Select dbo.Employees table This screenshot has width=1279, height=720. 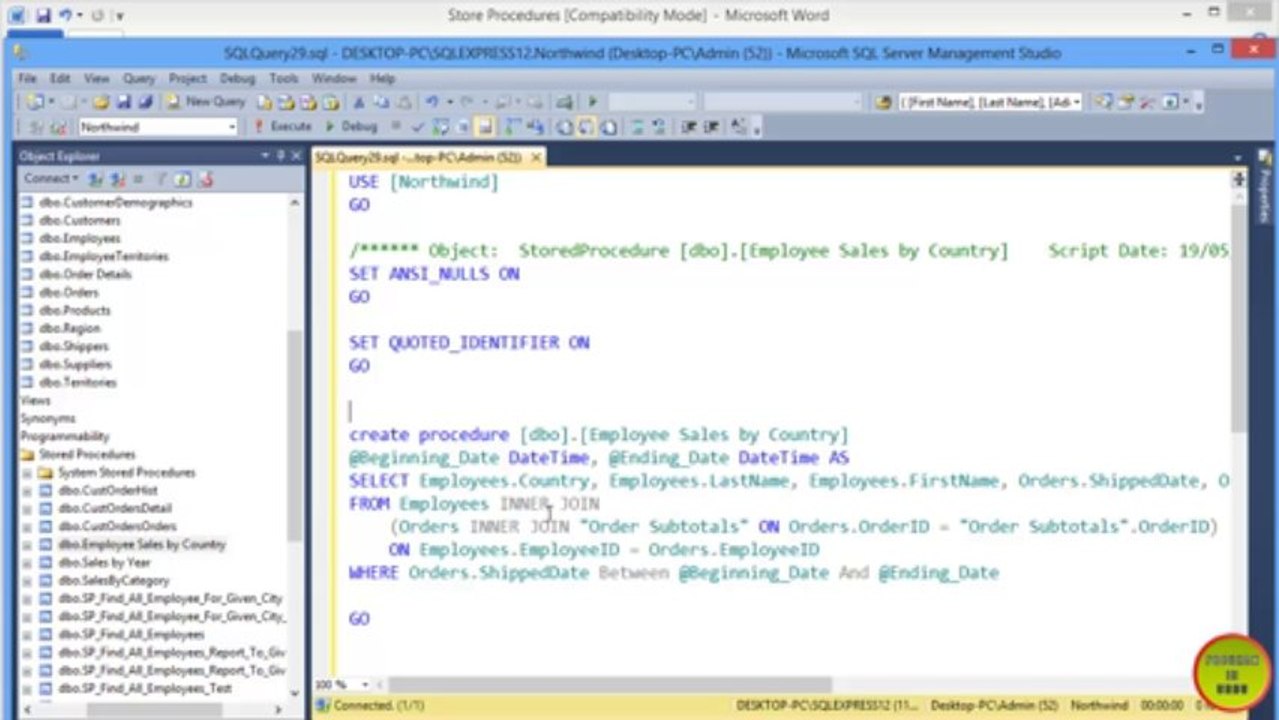click(x=80, y=238)
